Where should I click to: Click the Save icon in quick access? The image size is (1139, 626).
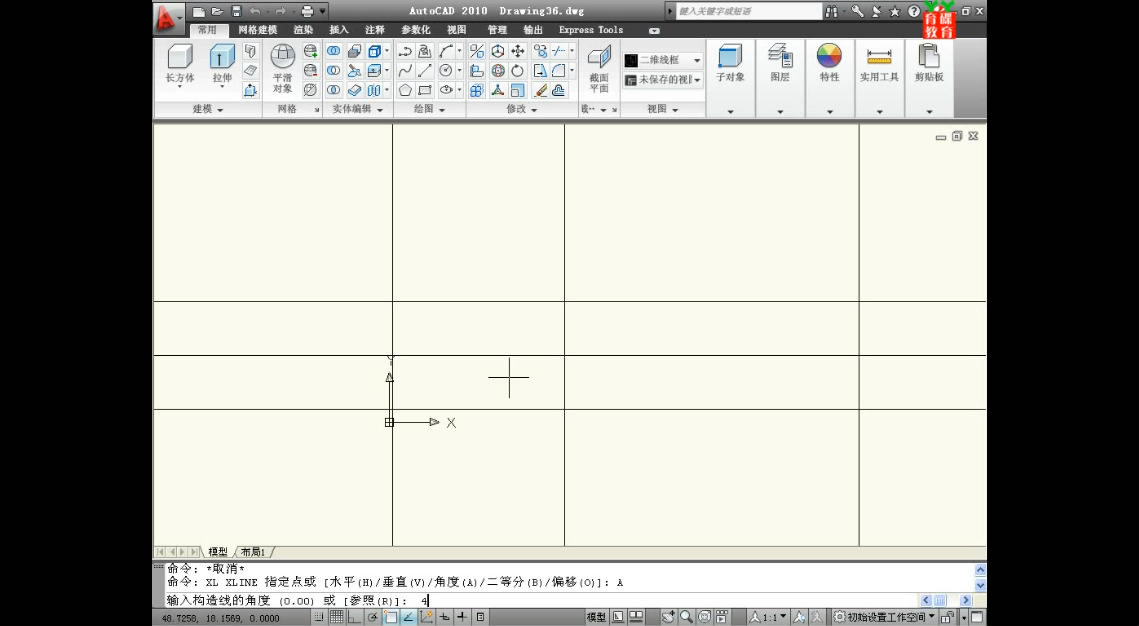[x=236, y=11]
